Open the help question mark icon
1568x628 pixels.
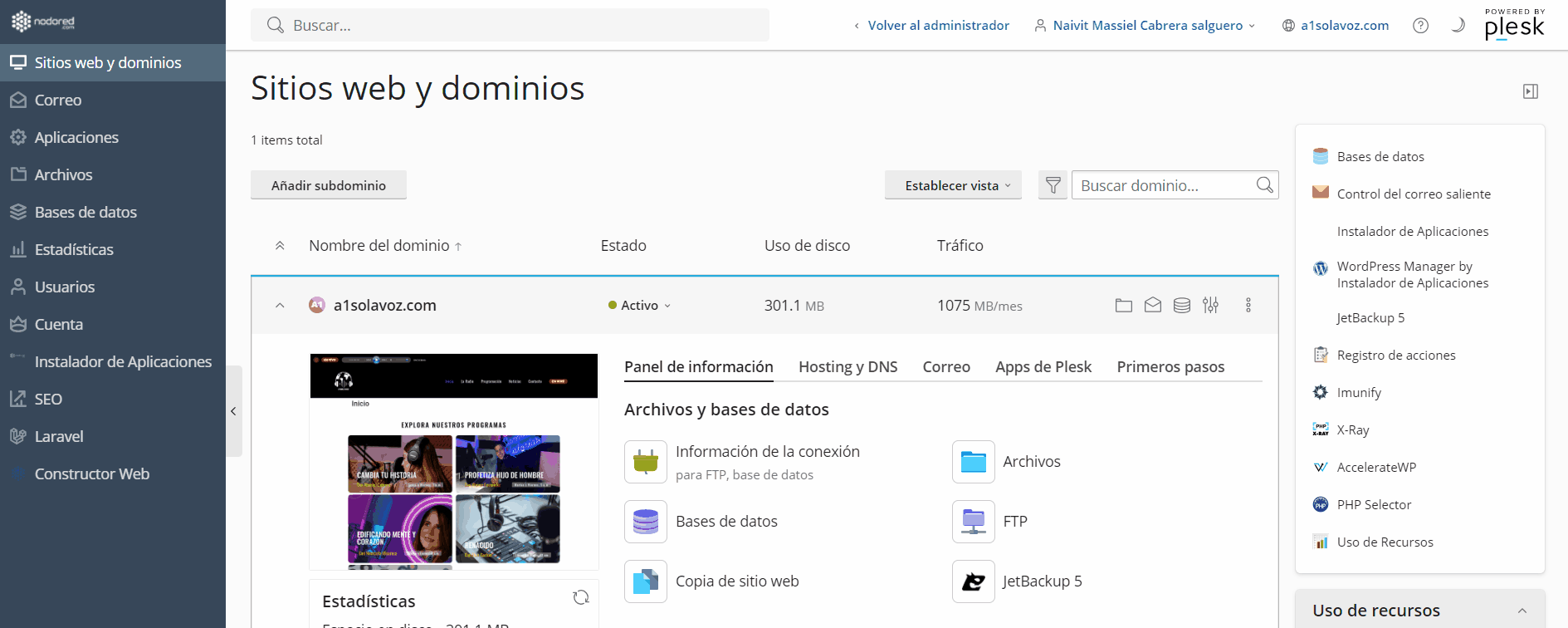pos(1420,26)
